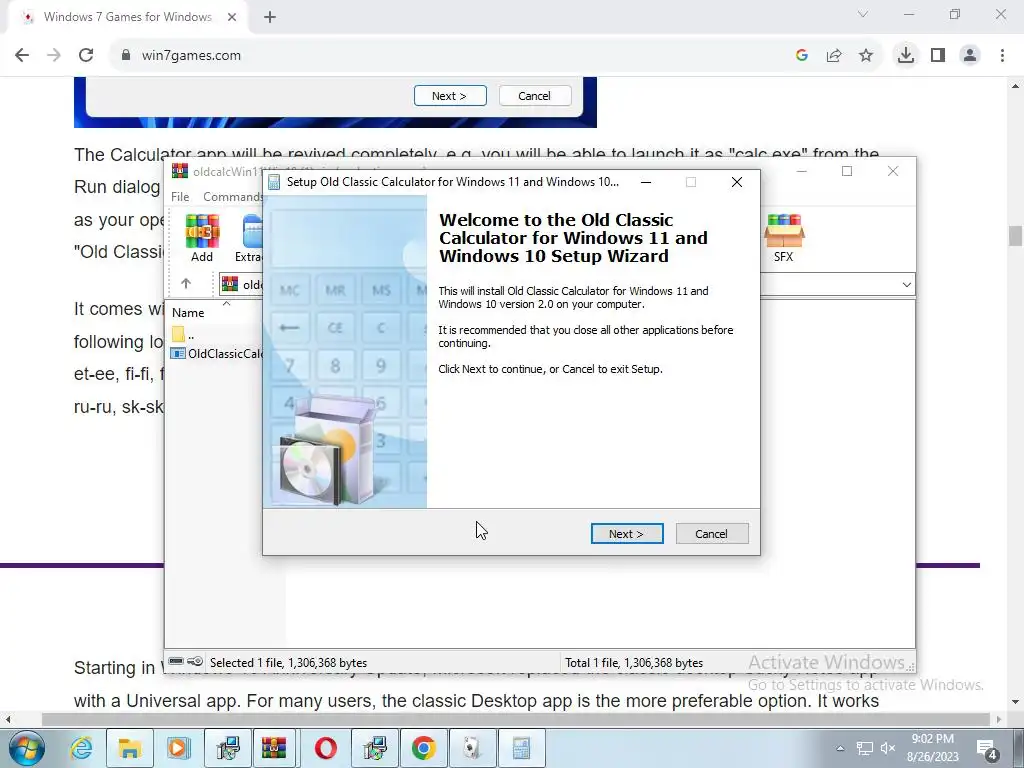The height and width of the screenshot is (768, 1024).
Task: Click the muted volume tray icon
Action: pyautogui.click(x=888, y=748)
